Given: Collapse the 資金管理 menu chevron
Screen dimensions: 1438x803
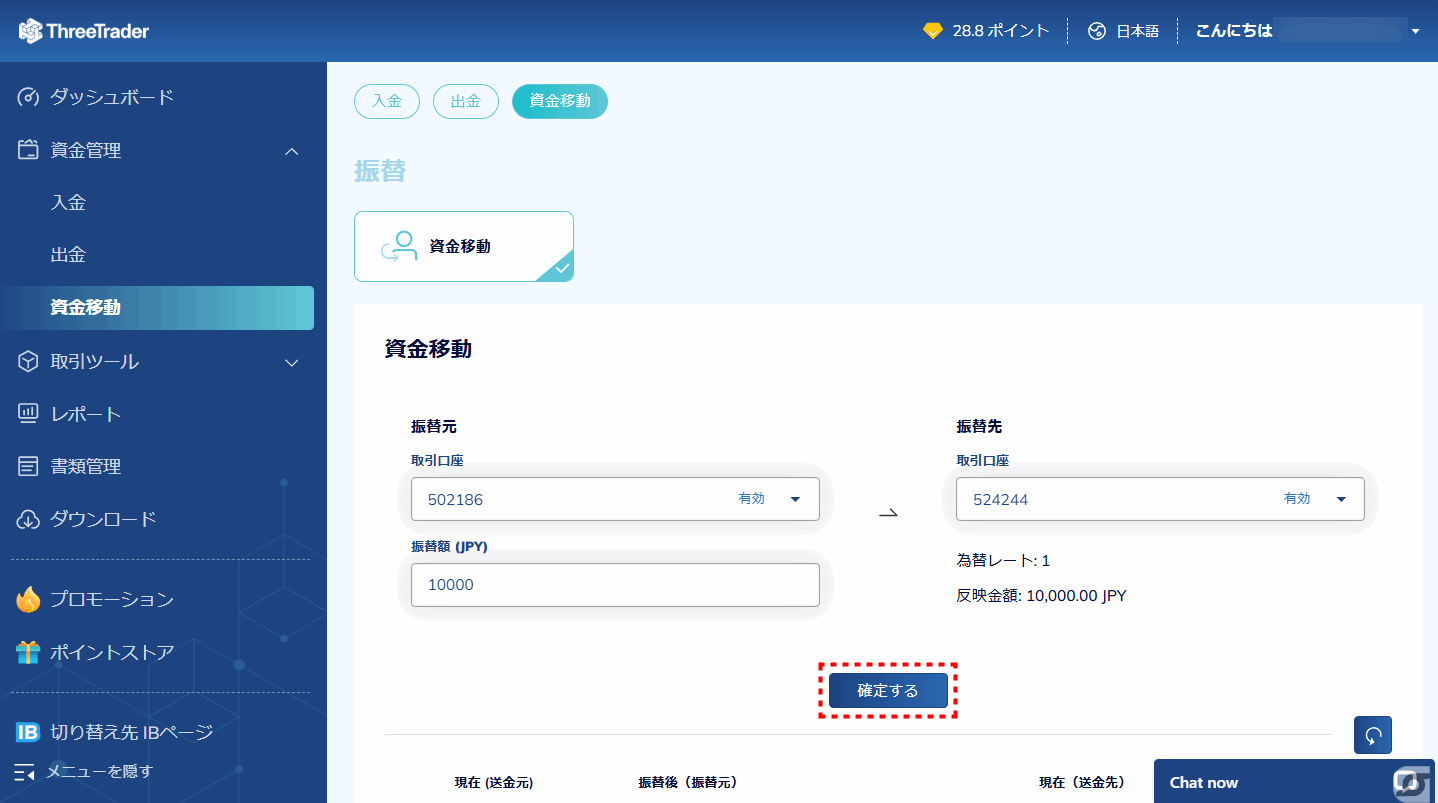Looking at the screenshot, I should click(292, 151).
